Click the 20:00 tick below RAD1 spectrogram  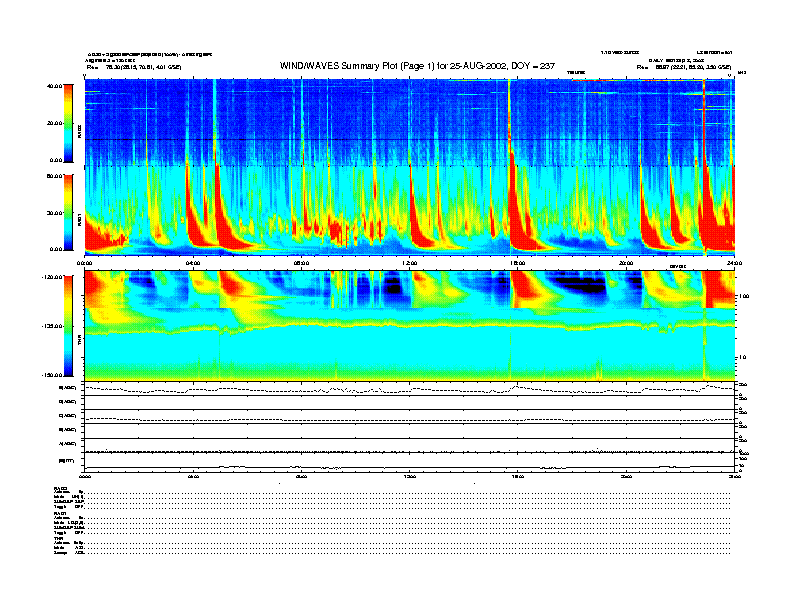[x=626, y=263]
